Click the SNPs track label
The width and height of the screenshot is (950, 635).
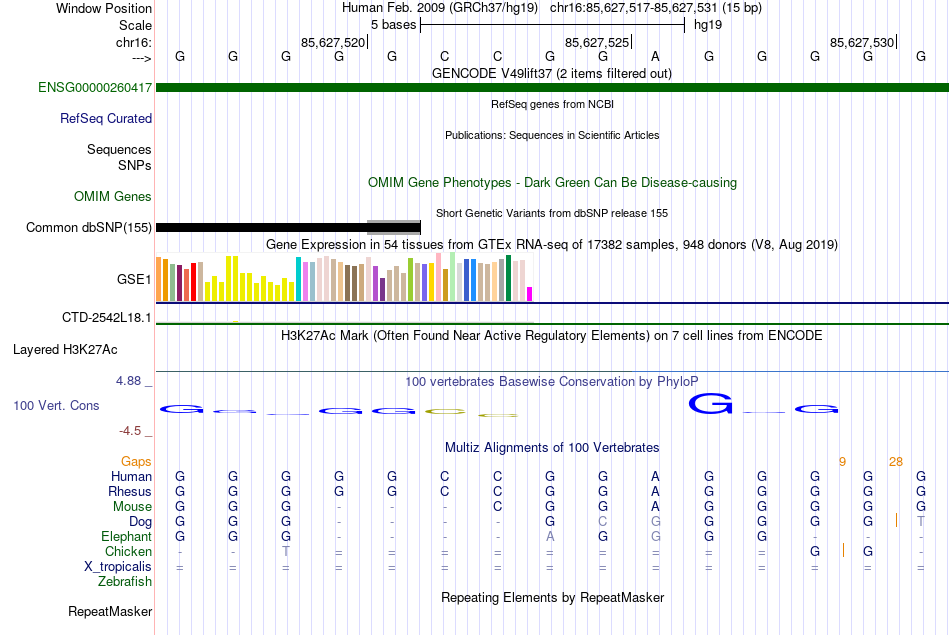pos(135,165)
